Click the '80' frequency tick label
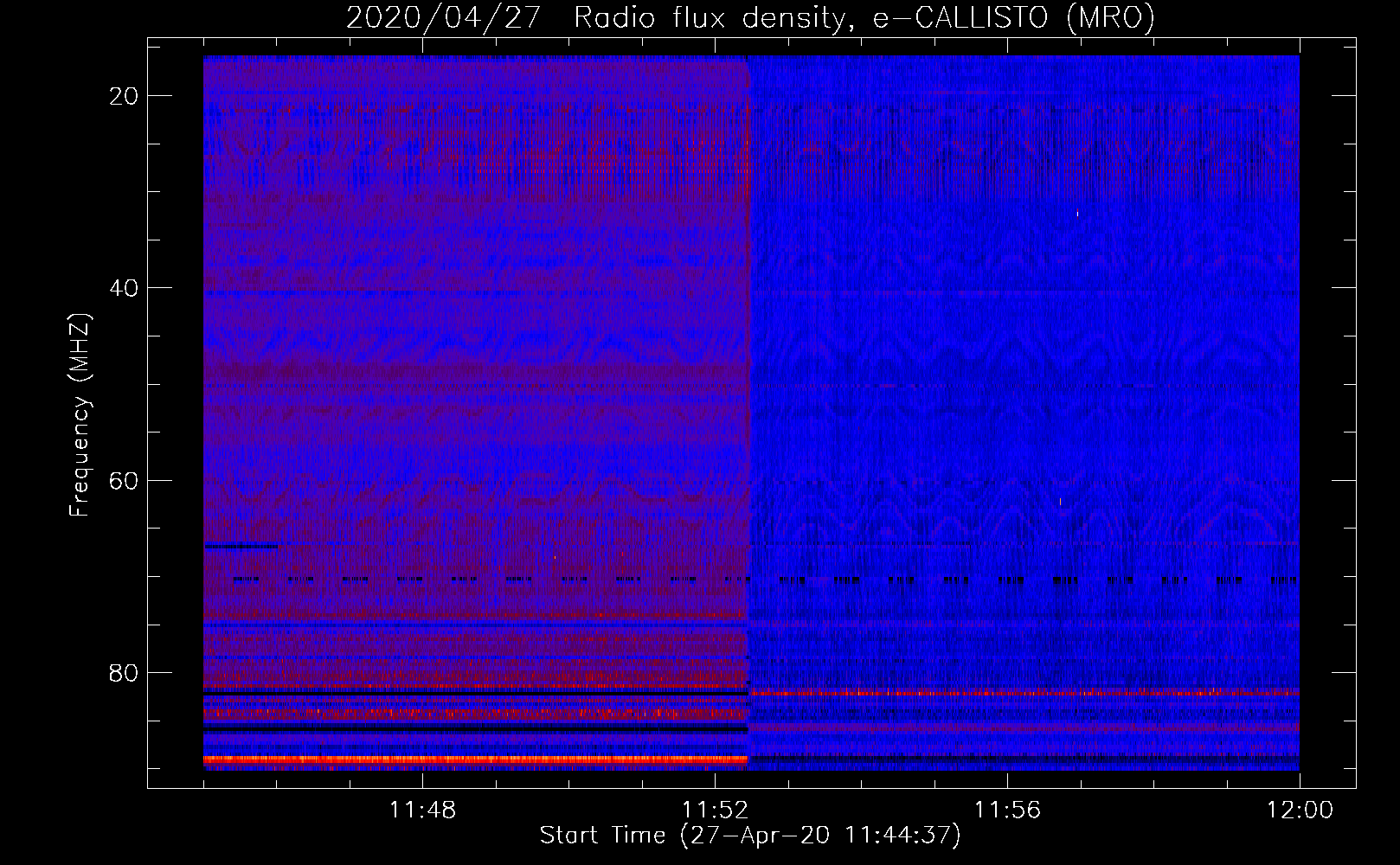Image resolution: width=1400 pixels, height=865 pixels. pyautogui.click(x=124, y=673)
